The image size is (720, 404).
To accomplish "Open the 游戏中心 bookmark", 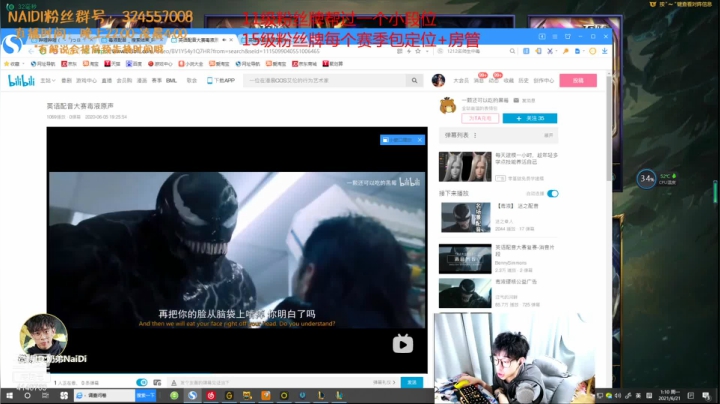I will point(160,64).
